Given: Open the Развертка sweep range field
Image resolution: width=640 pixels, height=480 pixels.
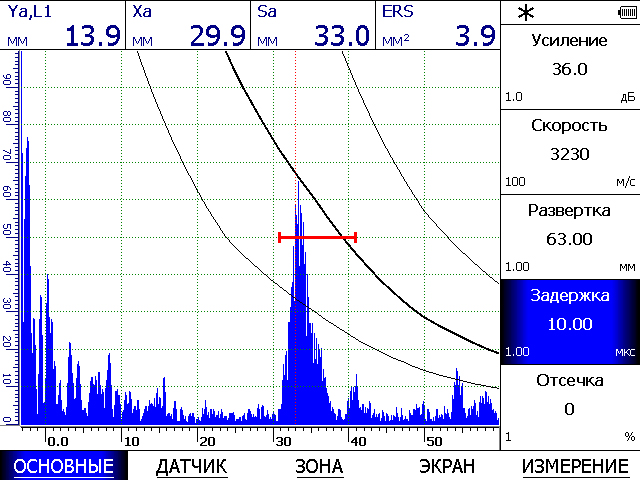Looking at the screenshot, I should click(569, 236).
